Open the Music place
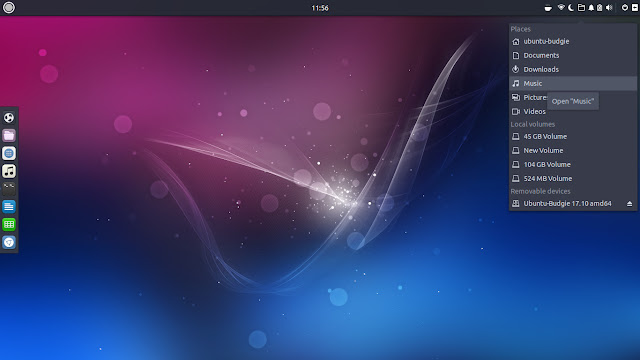The image size is (640, 360). [x=573, y=83]
